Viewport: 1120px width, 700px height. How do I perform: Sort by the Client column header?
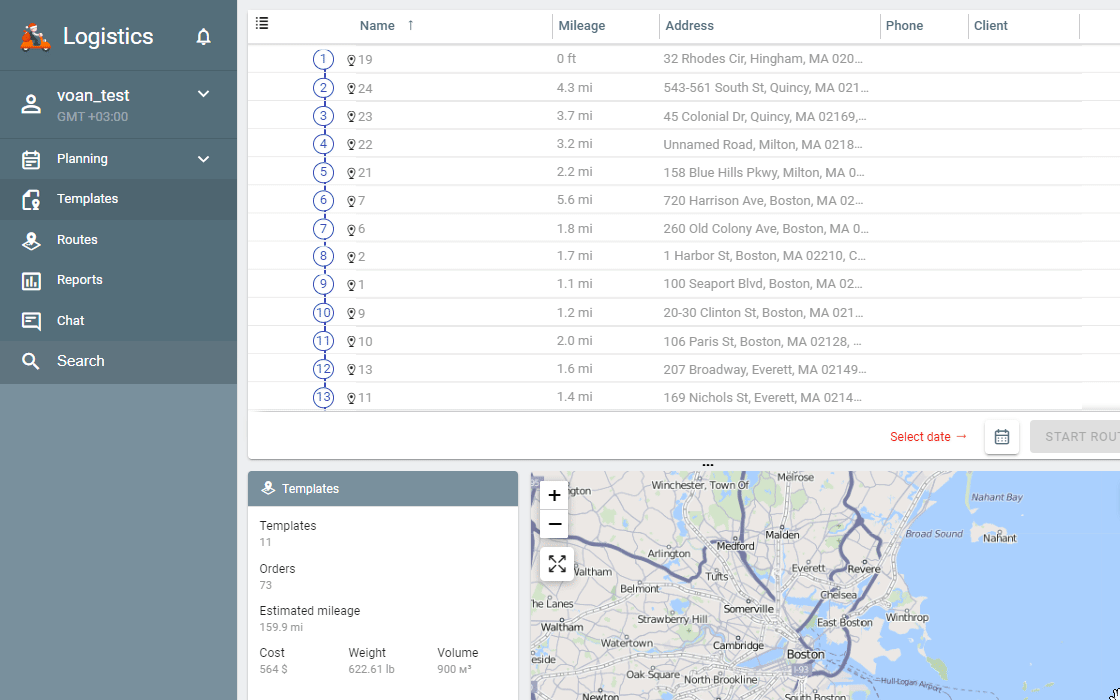coord(991,26)
